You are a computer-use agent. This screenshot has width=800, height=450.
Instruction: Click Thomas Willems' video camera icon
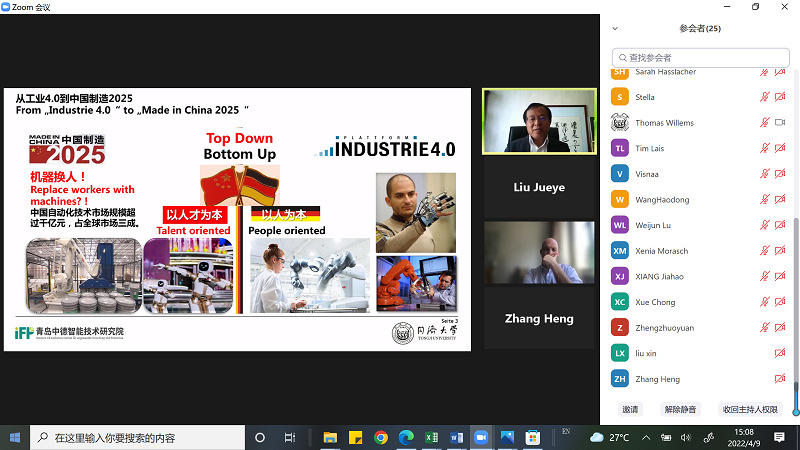coord(780,122)
